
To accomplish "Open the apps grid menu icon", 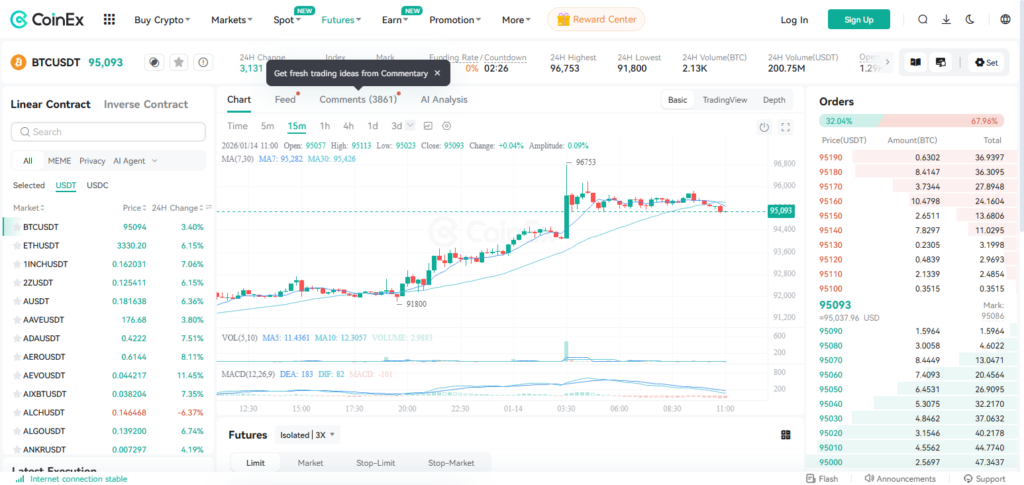I will [109, 20].
